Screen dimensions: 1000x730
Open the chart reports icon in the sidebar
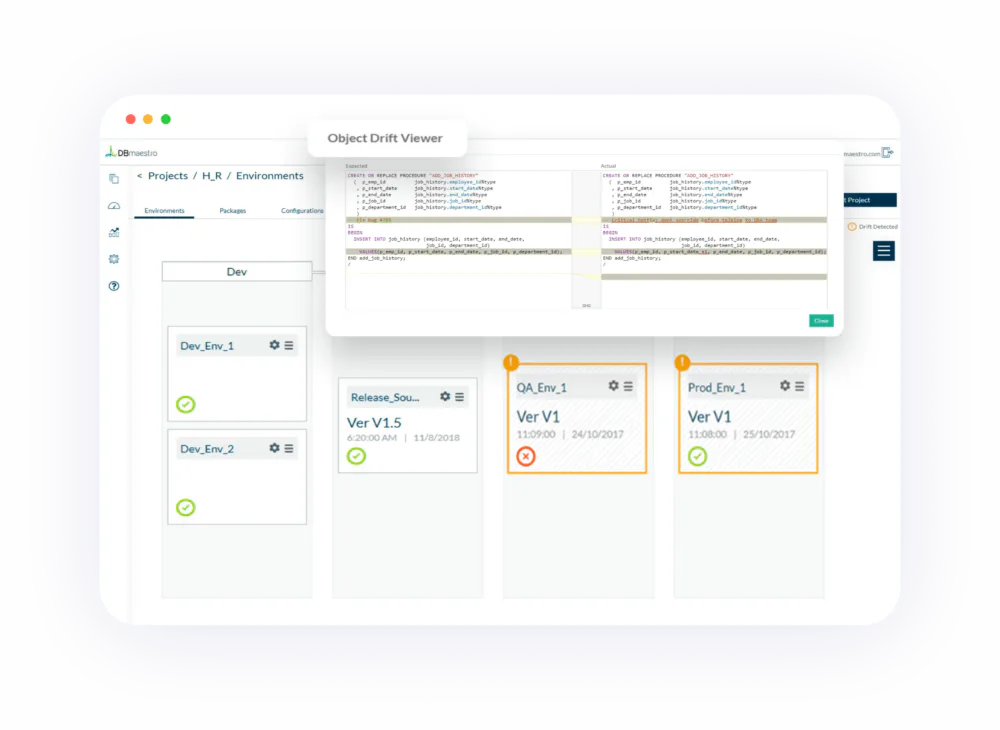[x=114, y=233]
